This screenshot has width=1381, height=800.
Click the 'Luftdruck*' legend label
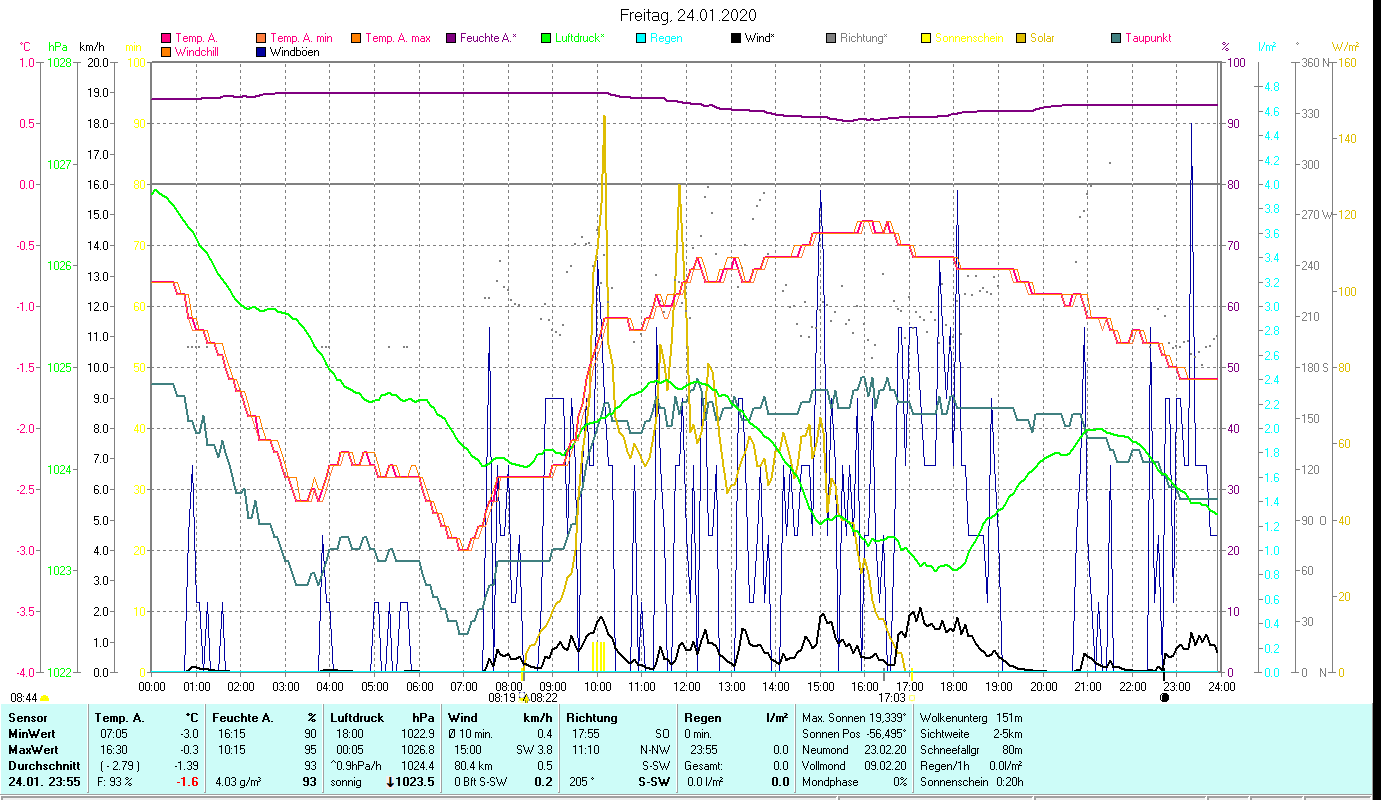click(580, 39)
